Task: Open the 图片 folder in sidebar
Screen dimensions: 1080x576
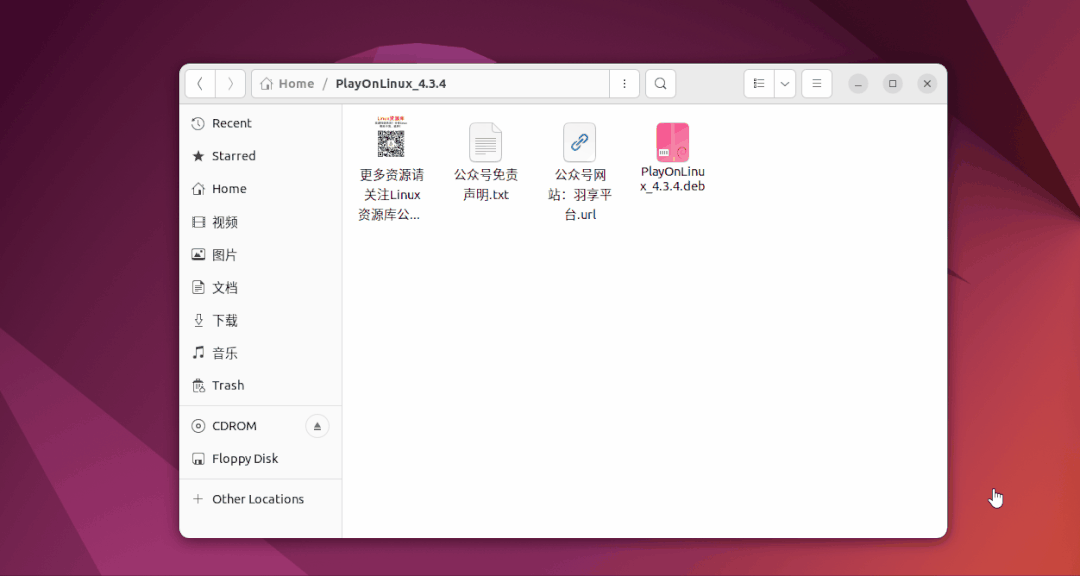Action: click(260, 255)
